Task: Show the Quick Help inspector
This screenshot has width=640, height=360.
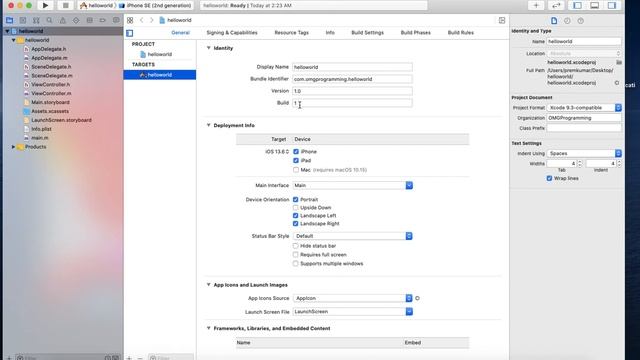Action: tap(580, 21)
